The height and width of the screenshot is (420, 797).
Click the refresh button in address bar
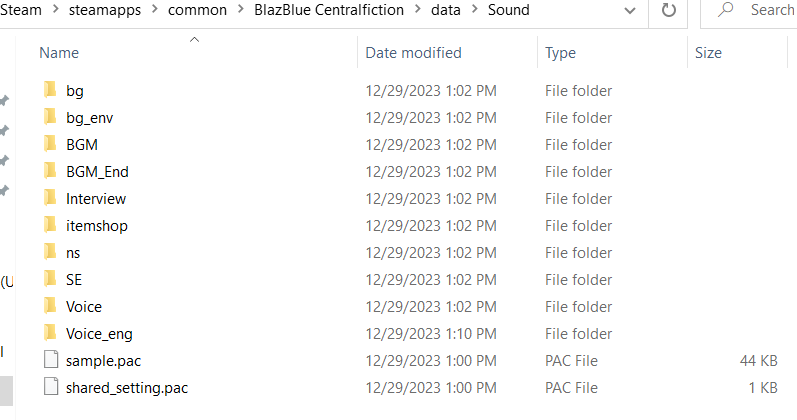click(x=667, y=10)
